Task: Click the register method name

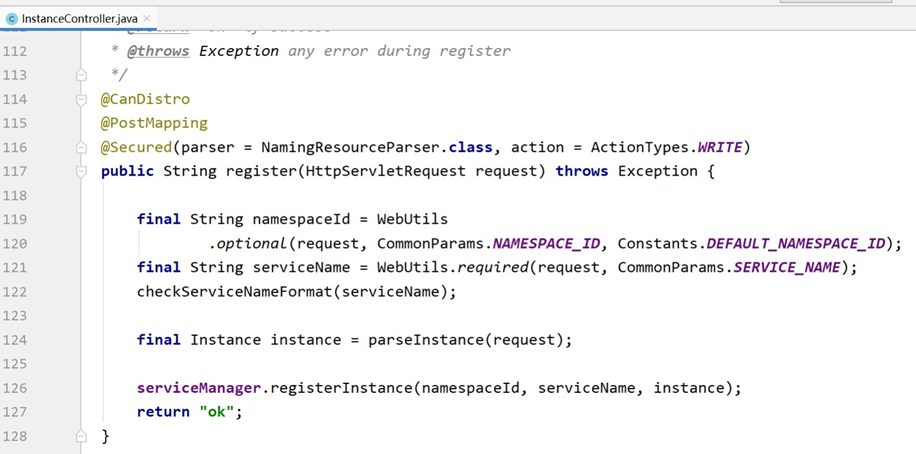Action: (x=261, y=171)
